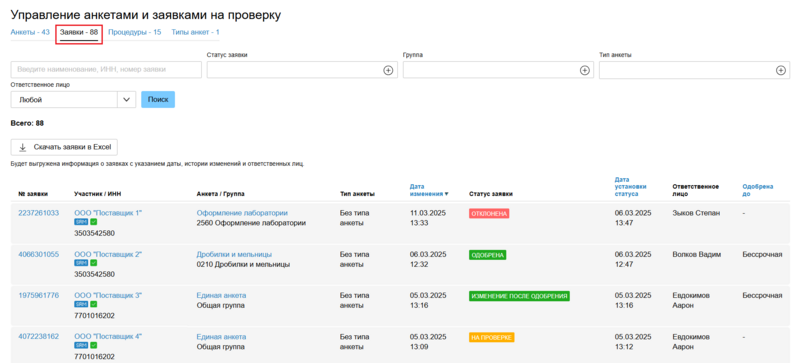
Task: Open request number 4066301055
Action: (38, 254)
